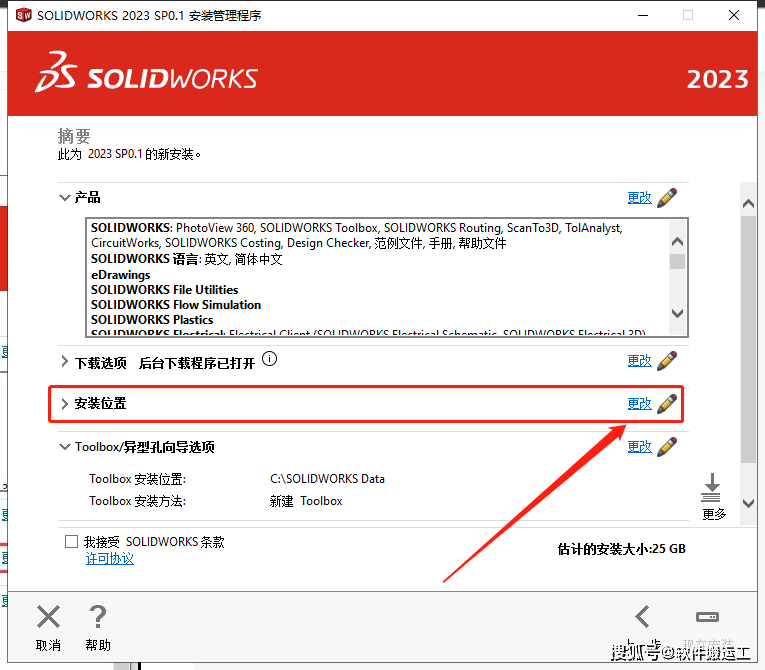Viewport: 765px width, 670px height.
Task: Select SOLIDWORKS Plastics in the list
Action: (x=152, y=320)
